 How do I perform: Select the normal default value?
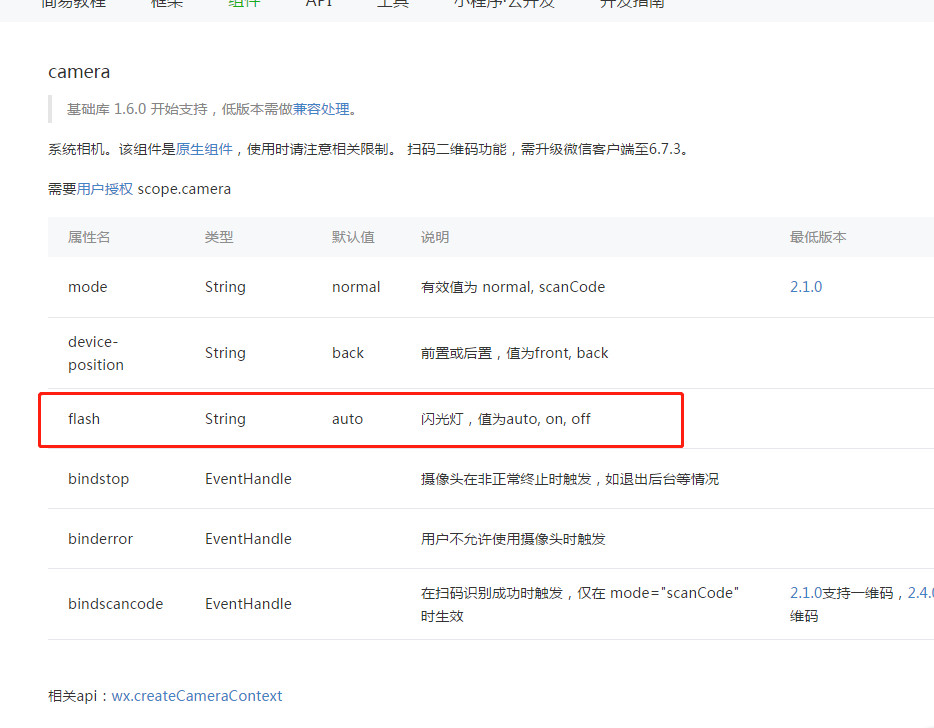(356, 287)
